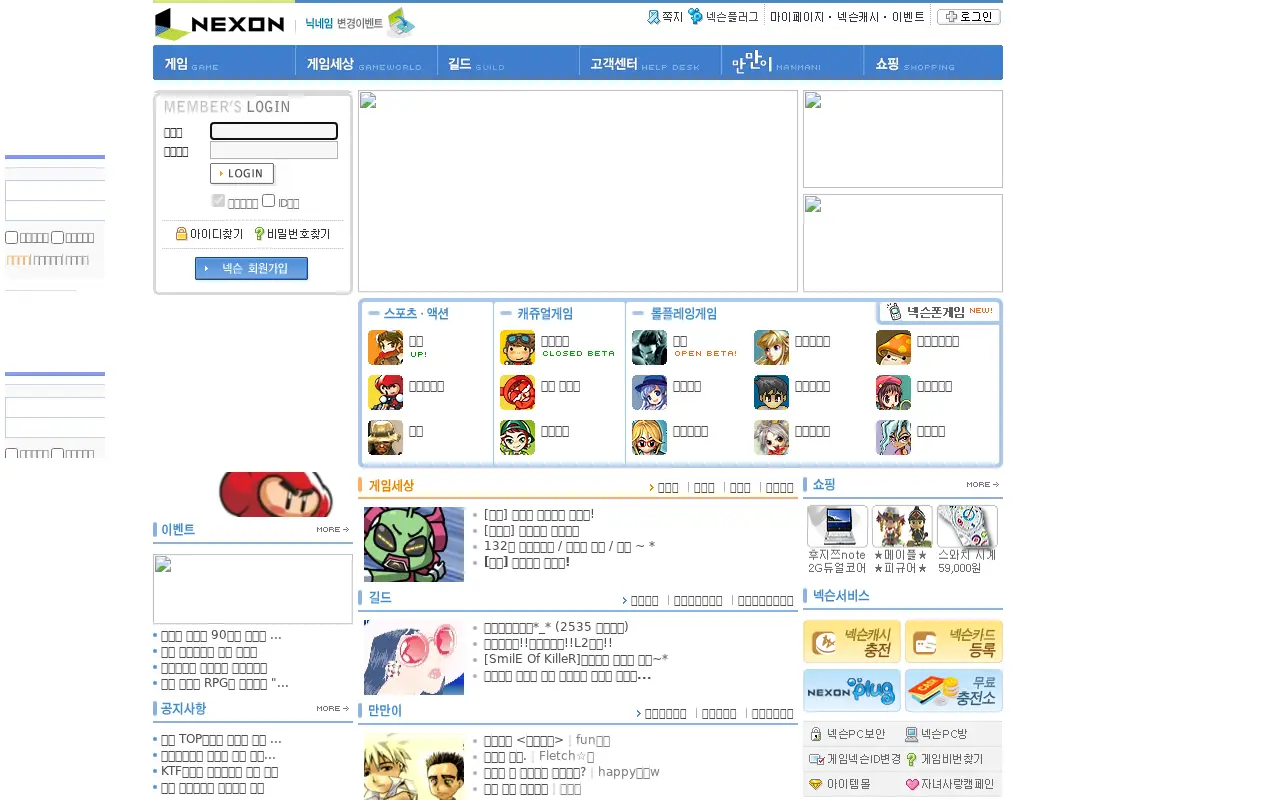This screenshot has width=1280, height=800.
Task: Open the teal-haired character game icon
Action: 893,437
